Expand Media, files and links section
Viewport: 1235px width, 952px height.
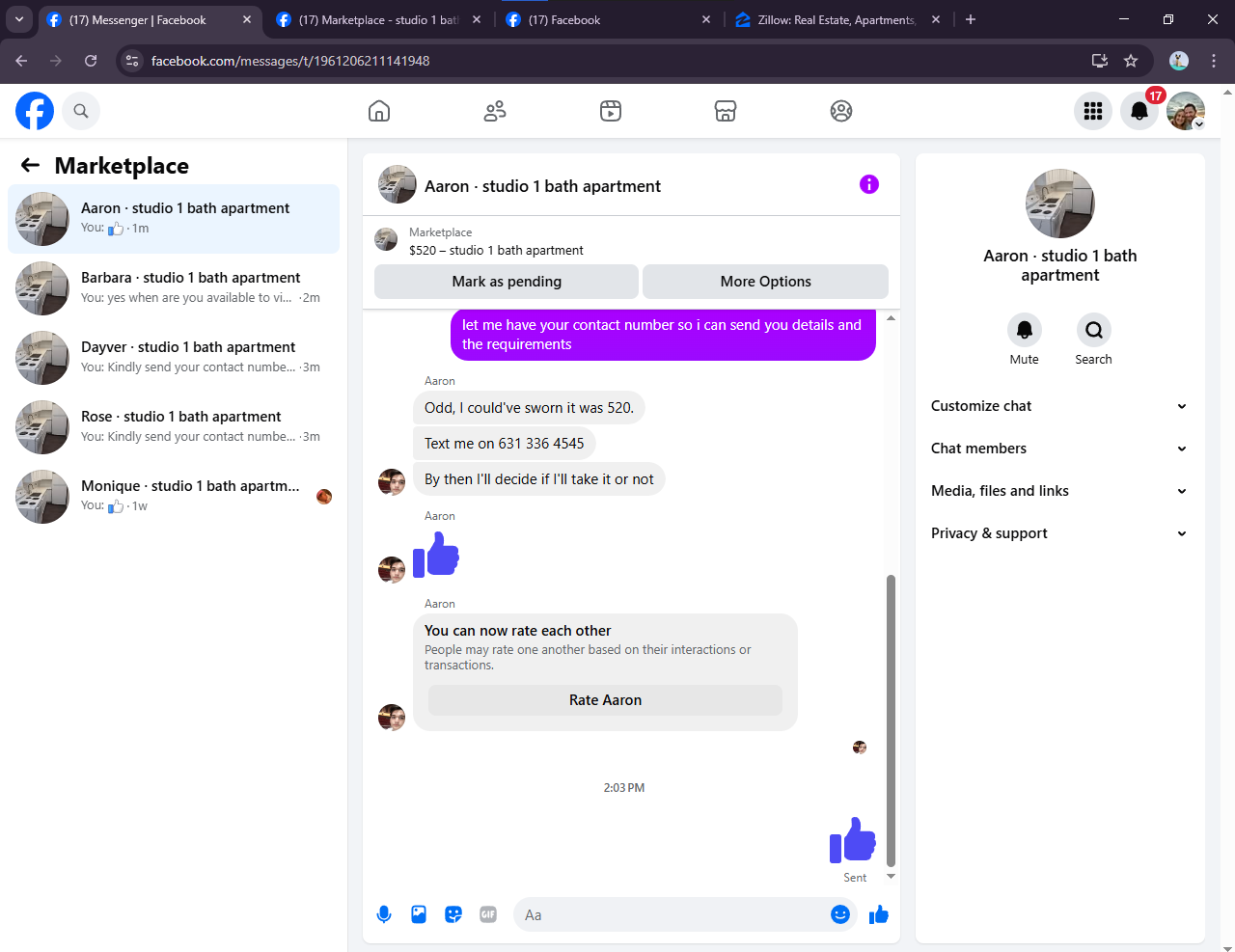pyautogui.click(x=1059, y=491)
